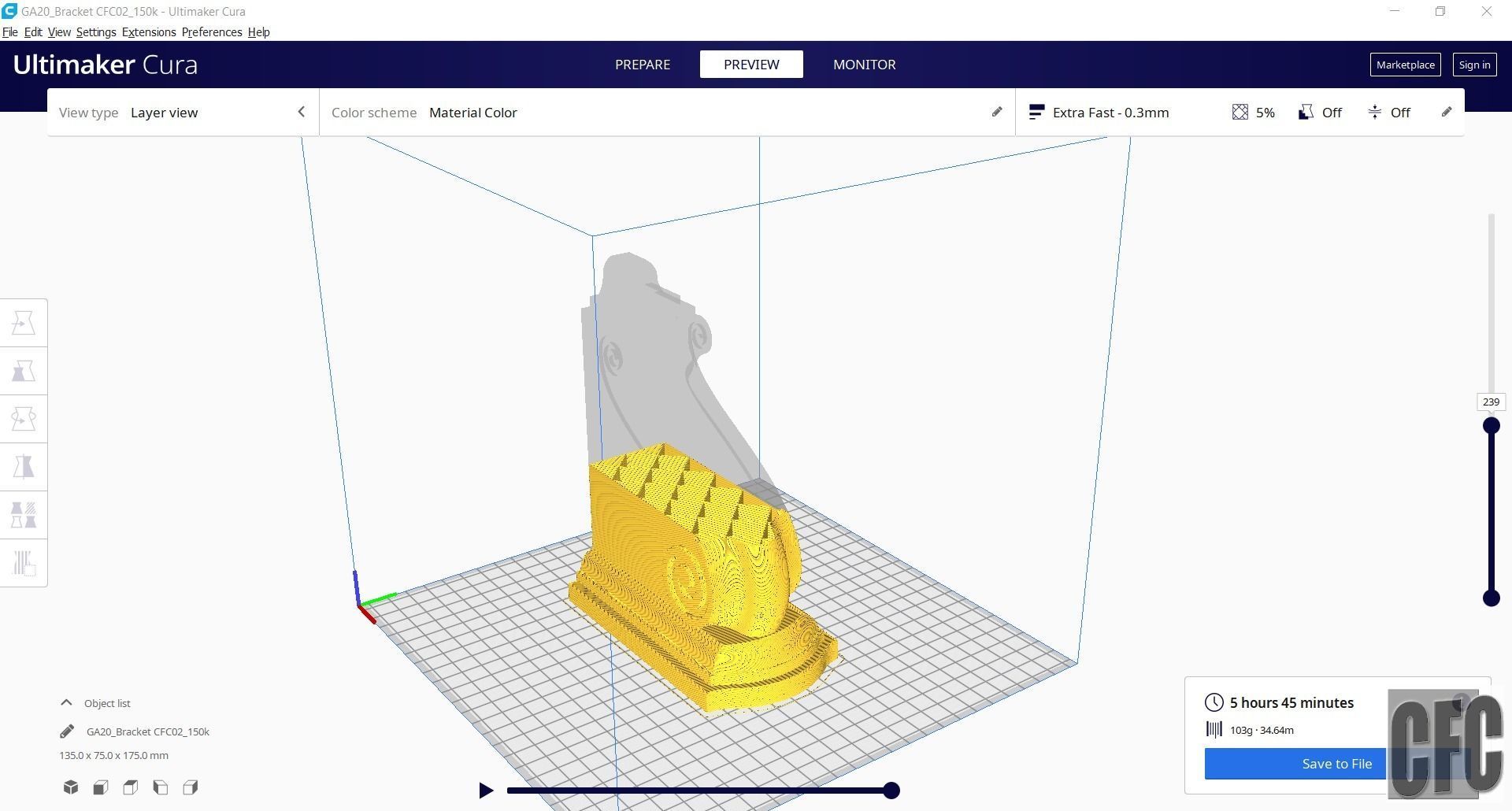The image size is (1512, 811).
Task: Open the Help menu
Action: (x=258, y=32)
